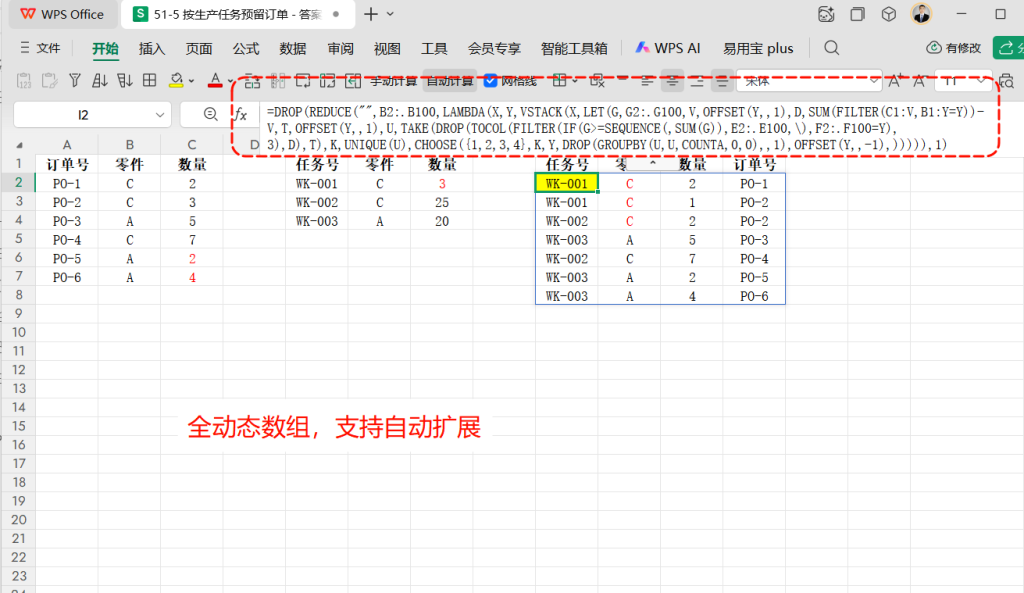Click the ribbon search magnifier icon
The image size is (1024, 593).
point(831,48)
